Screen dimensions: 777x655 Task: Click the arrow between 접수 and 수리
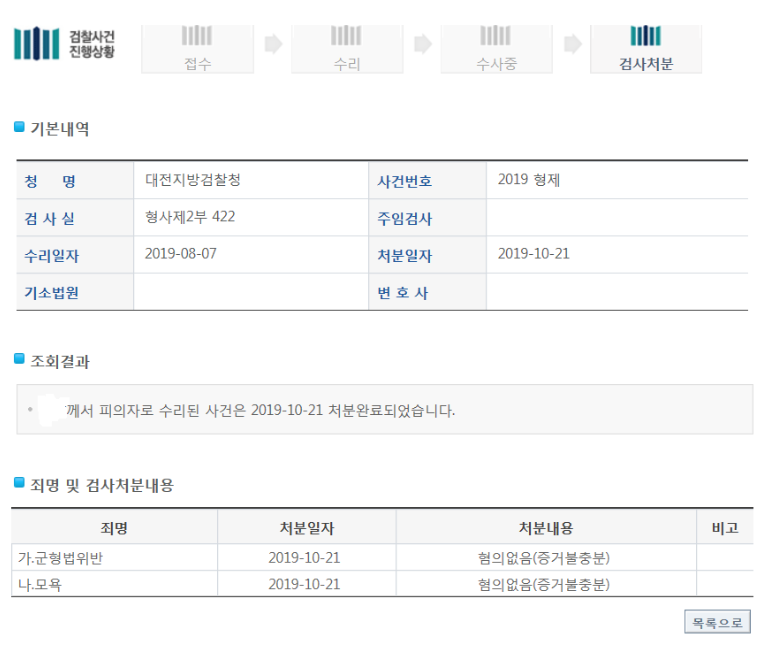coord(272,44)
